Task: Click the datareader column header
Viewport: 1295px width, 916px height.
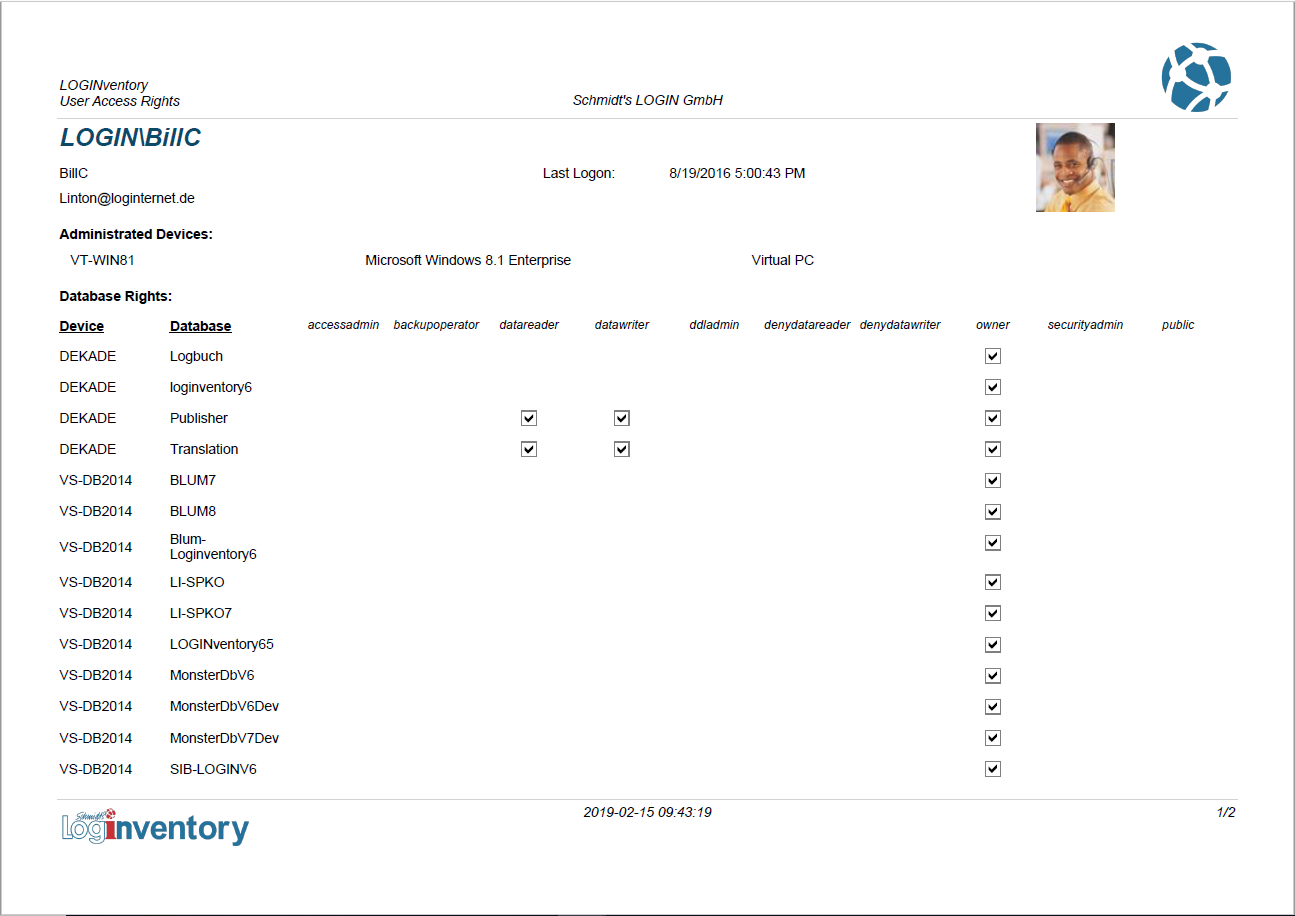Action: click(529, 325)
